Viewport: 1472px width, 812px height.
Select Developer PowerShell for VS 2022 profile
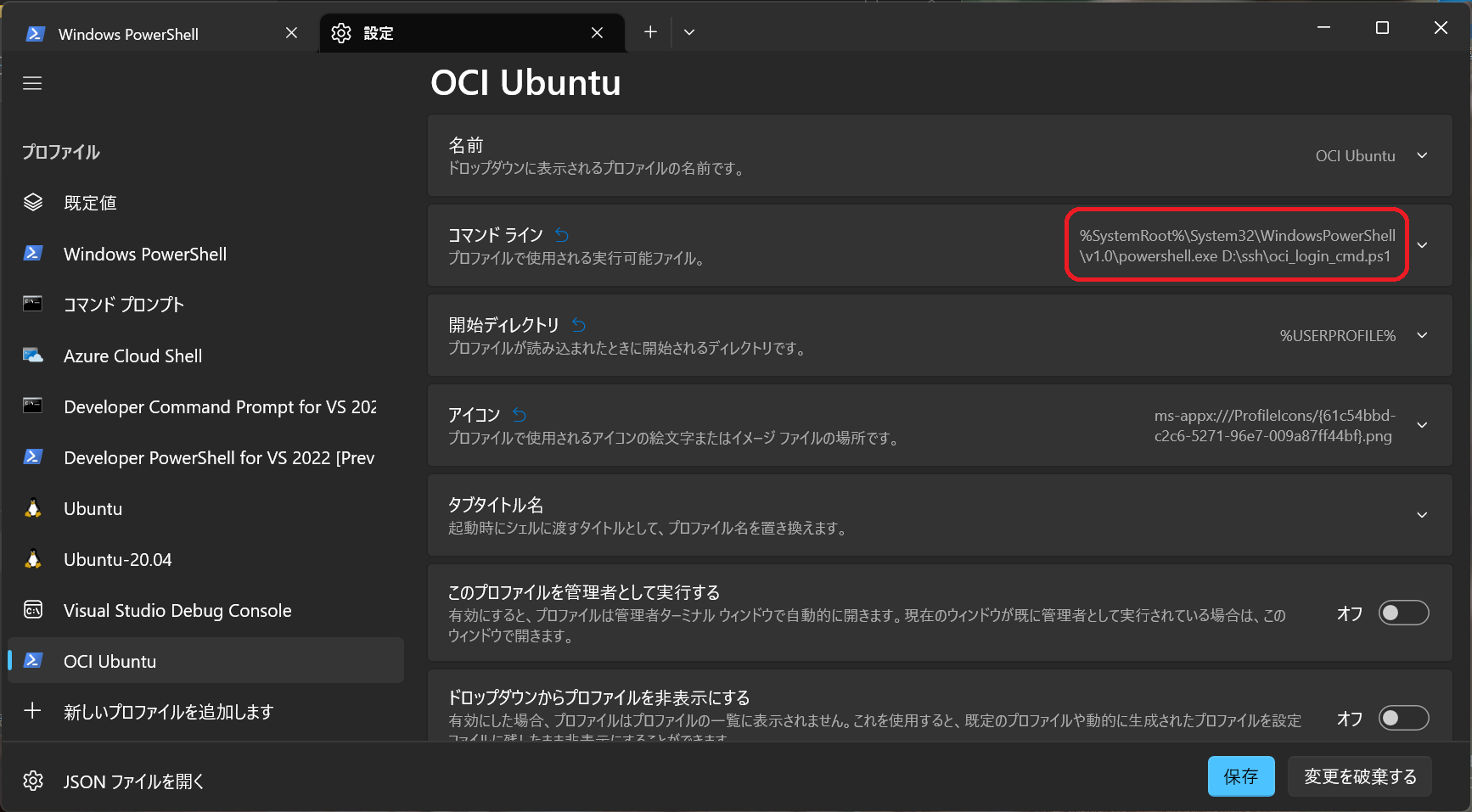(x=205, y=457)
